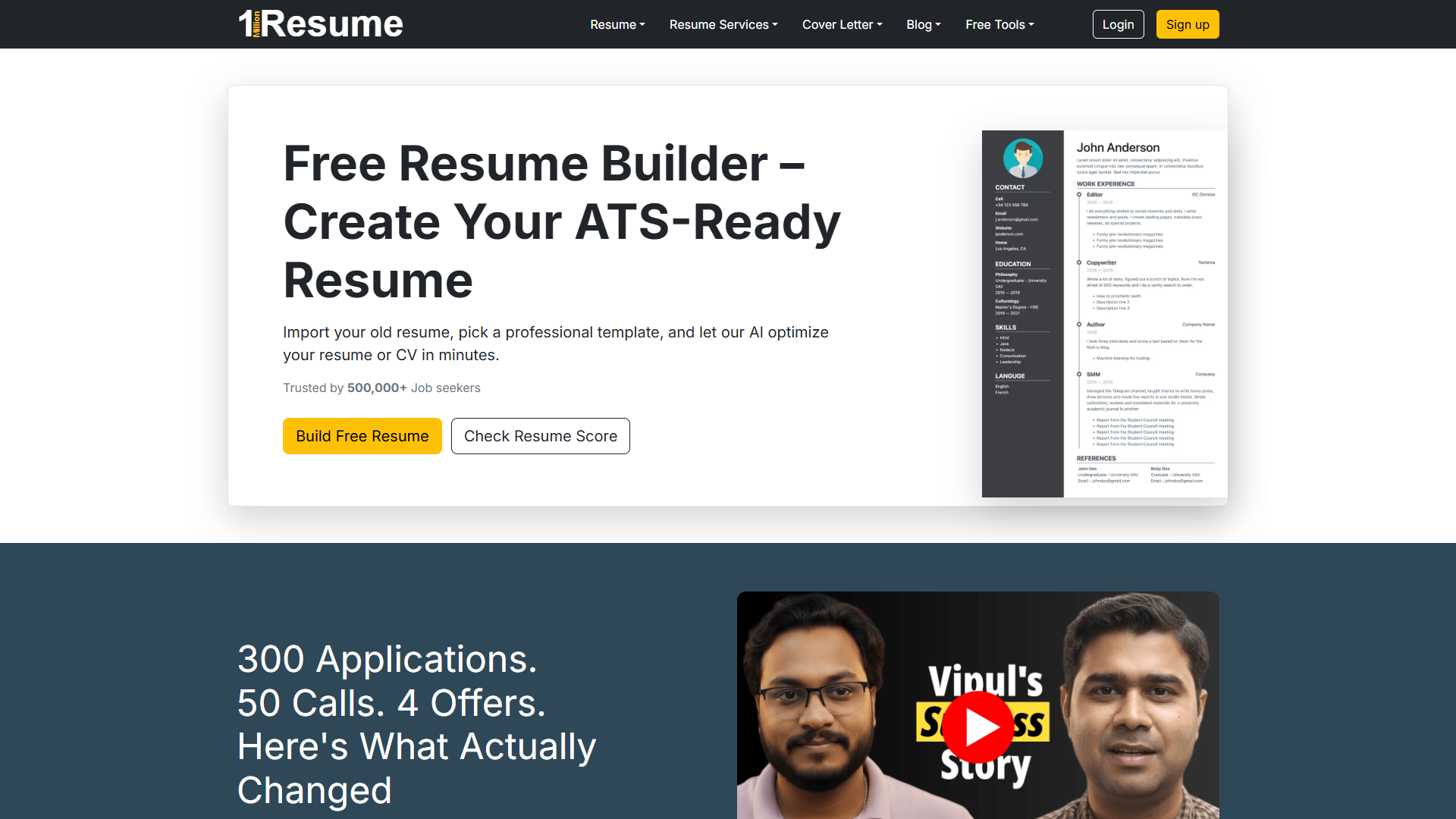Open the Free Tools dropdown
Viewport: 1456px width, 819px height.
[x=999, y=24]
